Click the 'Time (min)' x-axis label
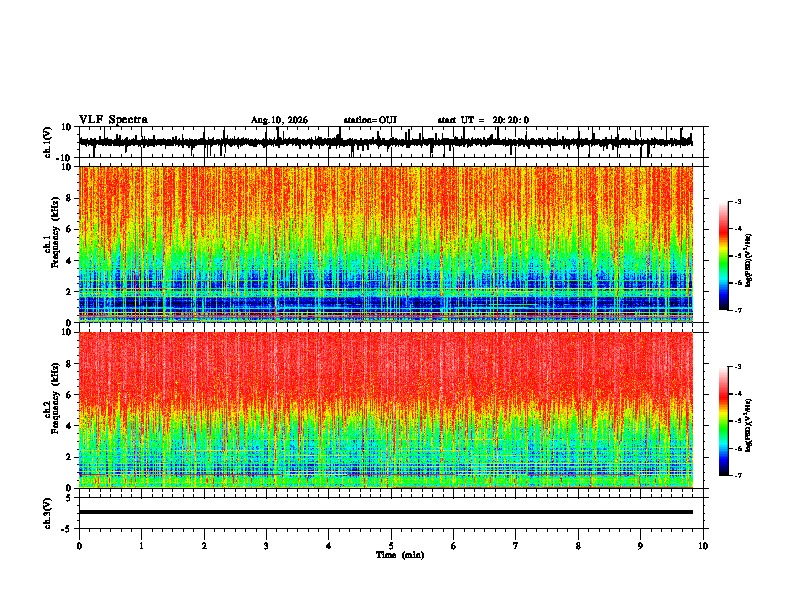The height and width of the screenshot is (612, 792). 400,555
